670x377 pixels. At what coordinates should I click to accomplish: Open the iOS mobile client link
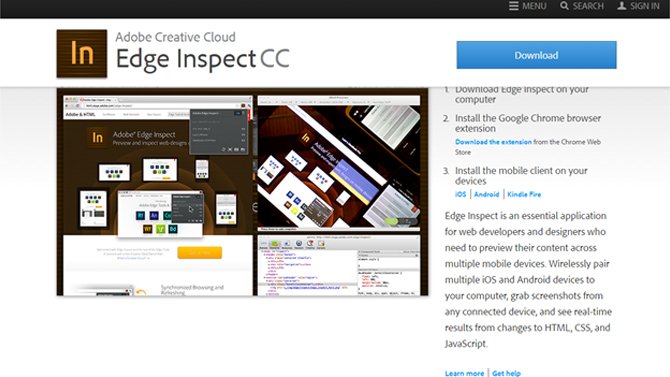[461, 194]
